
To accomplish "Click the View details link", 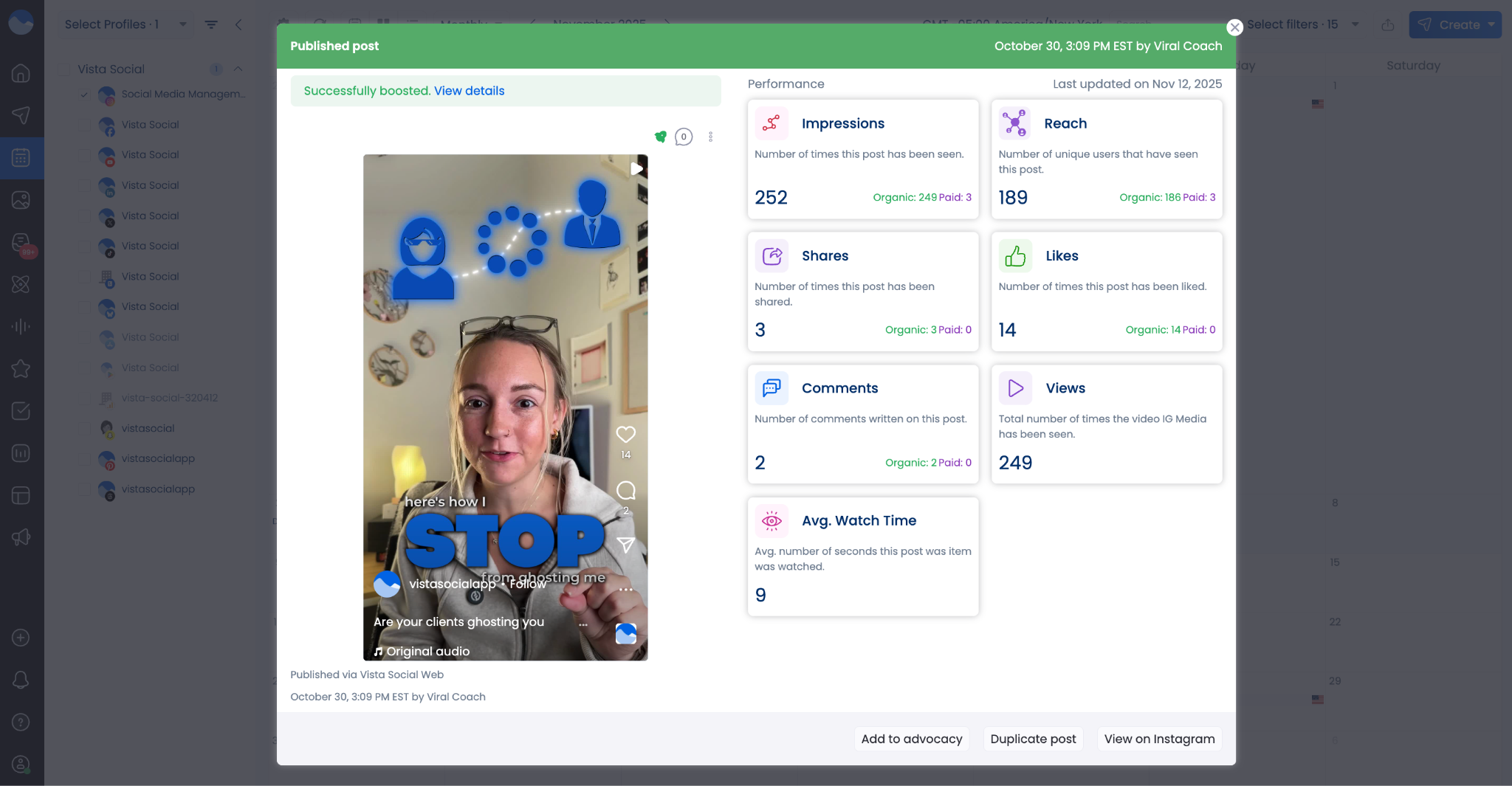I will tap(469, 91).
